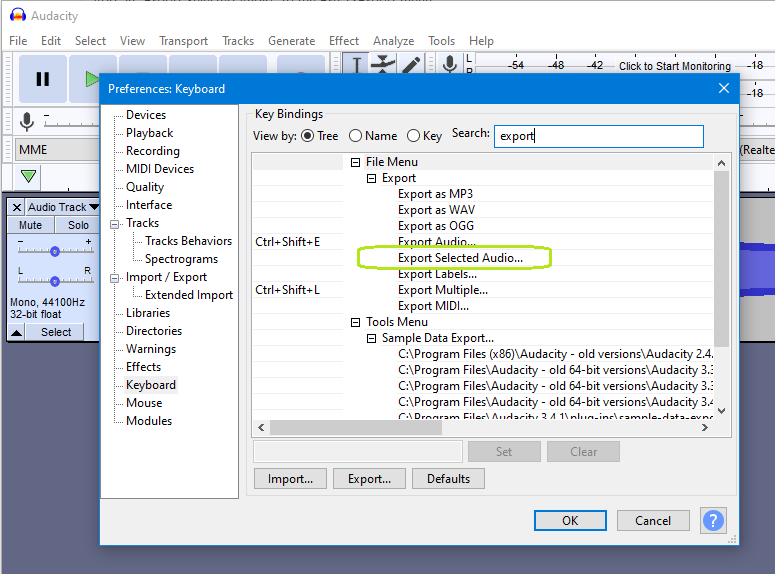The height and width of the screenshot is (574, 775).
Task: Click Cancel in preferences dialog
Action: [653, 521]
